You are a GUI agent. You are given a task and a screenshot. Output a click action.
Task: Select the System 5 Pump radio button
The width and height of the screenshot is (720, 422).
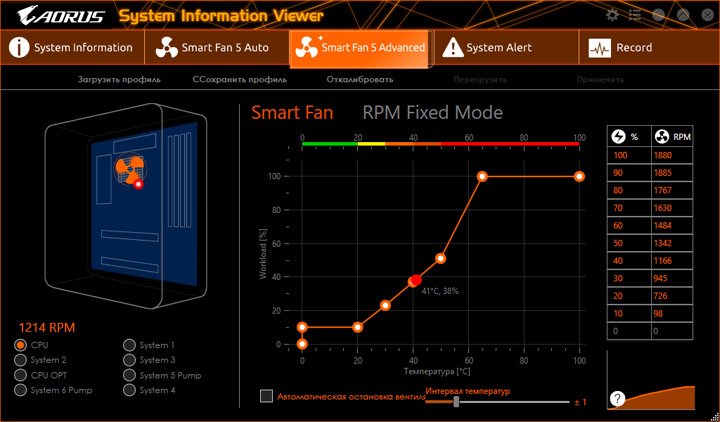[x=129, y=375]
